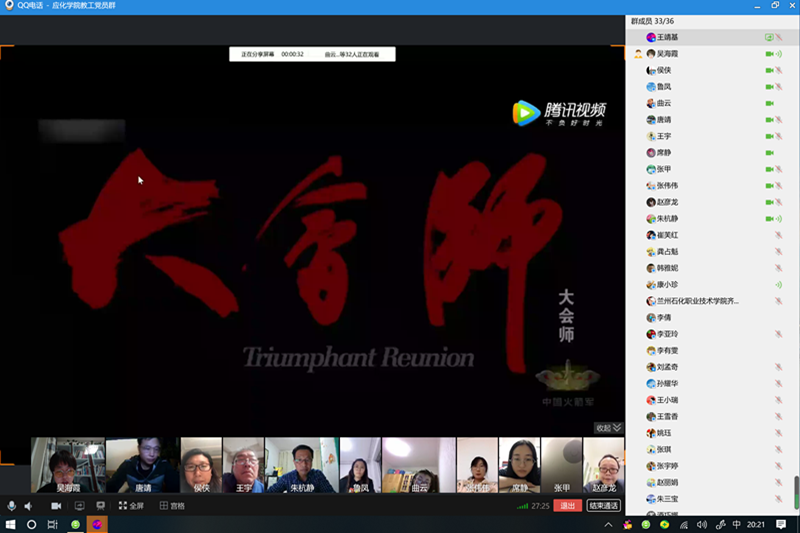Select member 王靖基 in the member list
Screen dimensions: 800x533
[668, 37]
